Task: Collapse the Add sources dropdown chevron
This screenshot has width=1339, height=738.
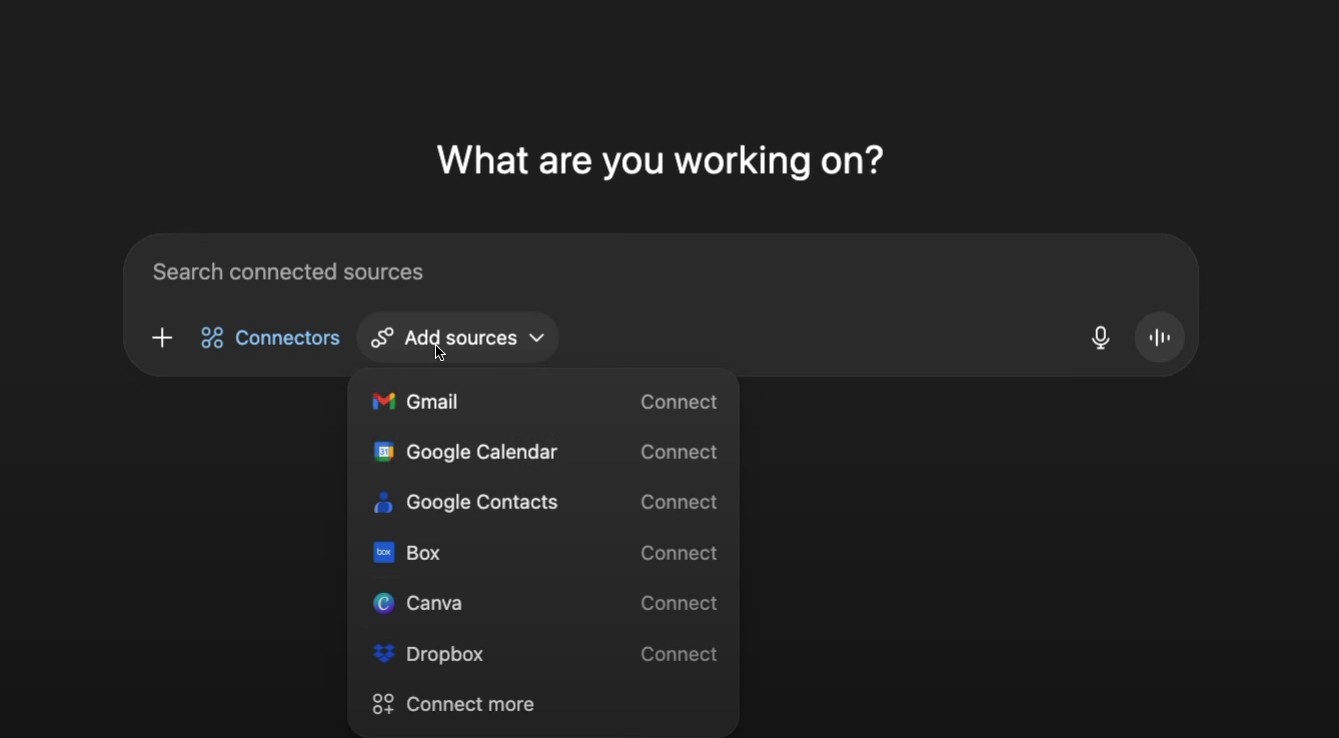Action: point(537,338)
